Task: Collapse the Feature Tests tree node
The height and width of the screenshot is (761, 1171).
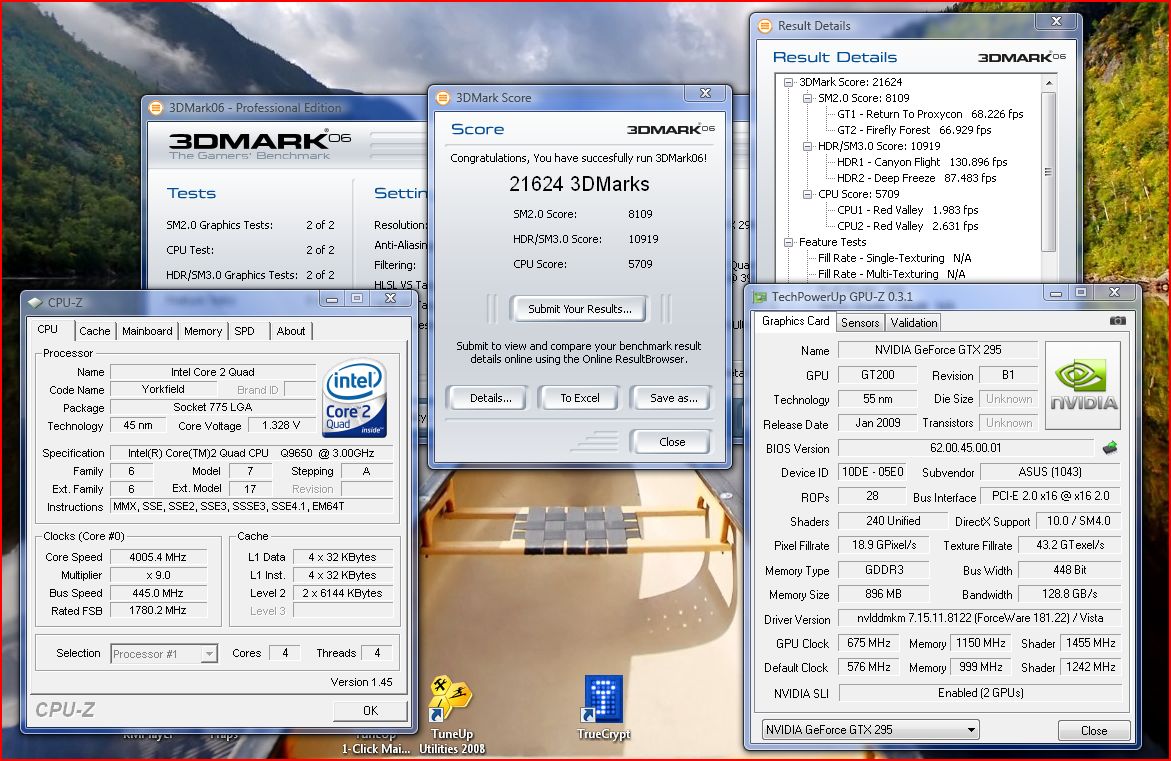Action: (x=789, y=242)
